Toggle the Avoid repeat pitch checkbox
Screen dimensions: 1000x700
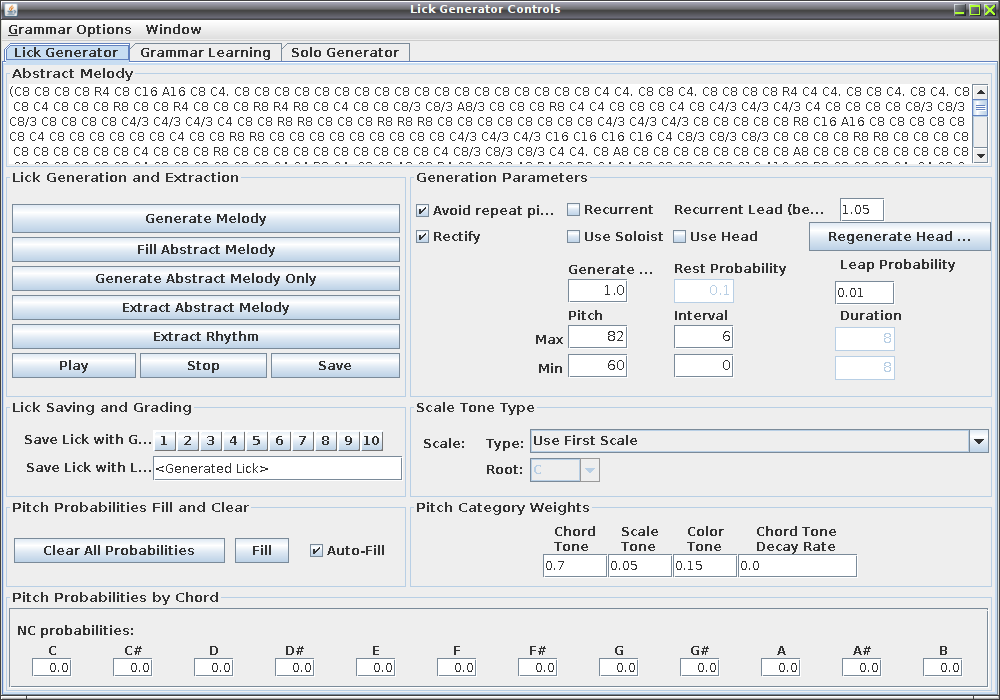point(422,210)
